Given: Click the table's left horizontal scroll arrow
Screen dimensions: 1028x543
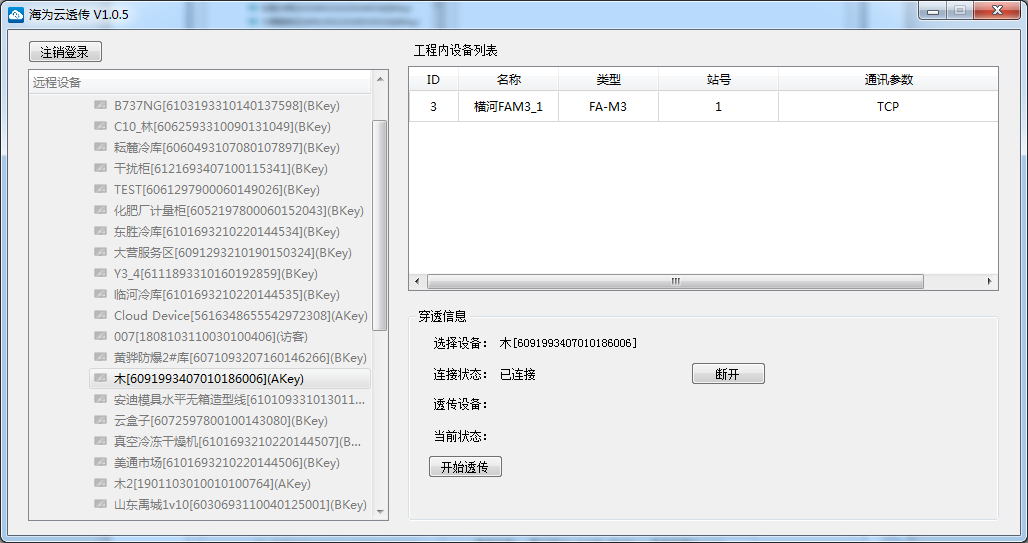Looking at the screenshot, I should pos(418,281).
